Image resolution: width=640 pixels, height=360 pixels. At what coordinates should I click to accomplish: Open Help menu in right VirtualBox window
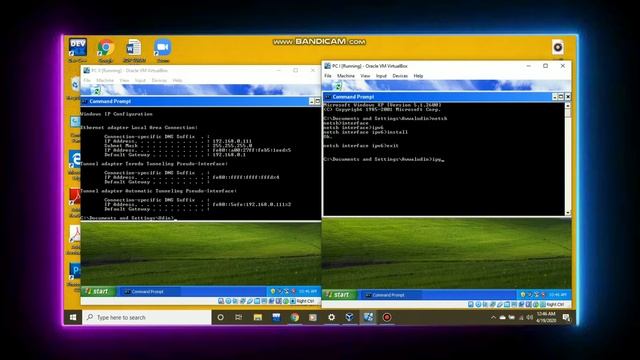tap(418, 76)
